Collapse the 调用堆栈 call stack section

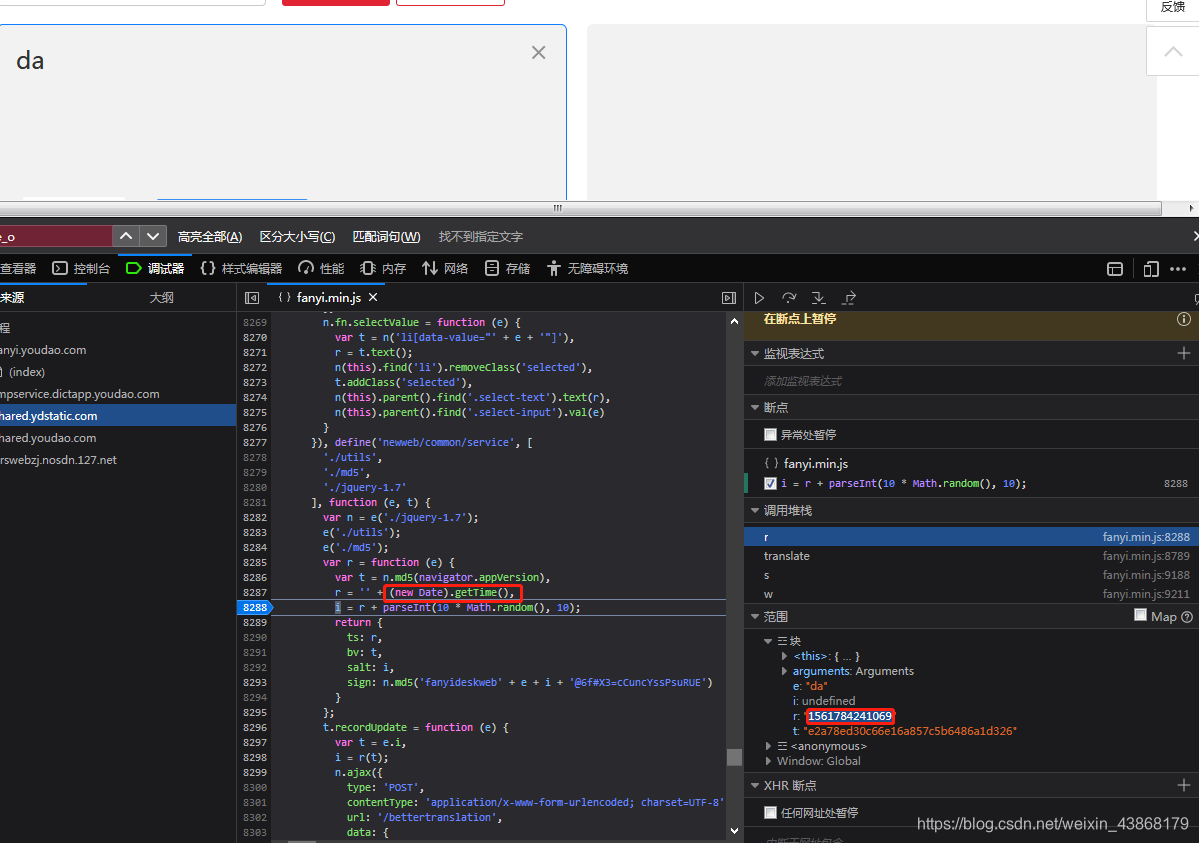pos(755,510)
